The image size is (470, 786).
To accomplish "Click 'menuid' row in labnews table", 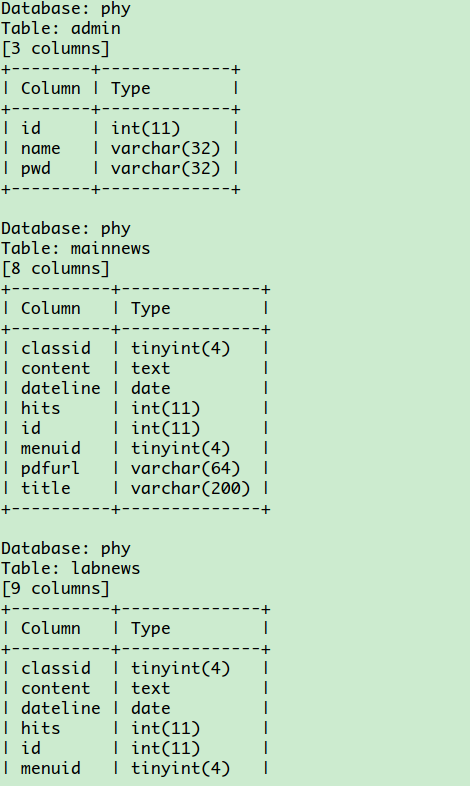I will [135, 768].
